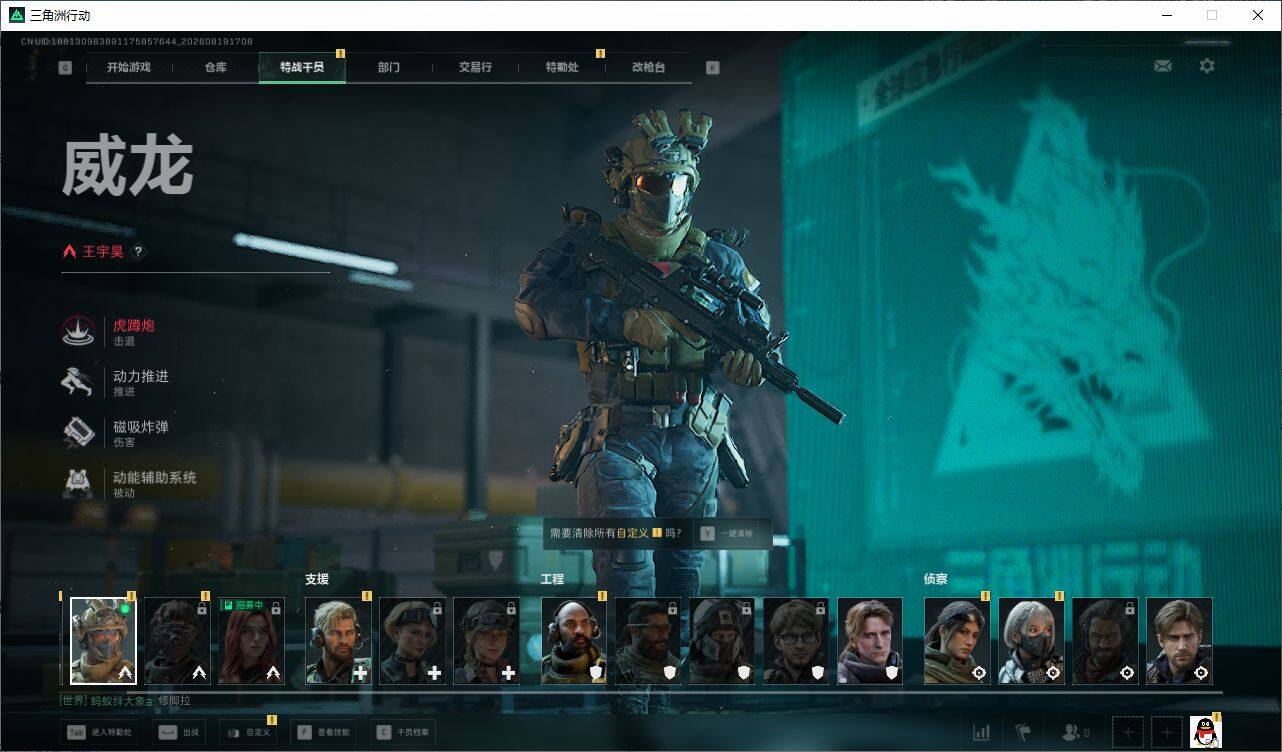Select the locked bearded Recon operator portrait
1282x752 pixels.
click(1105, 641)
